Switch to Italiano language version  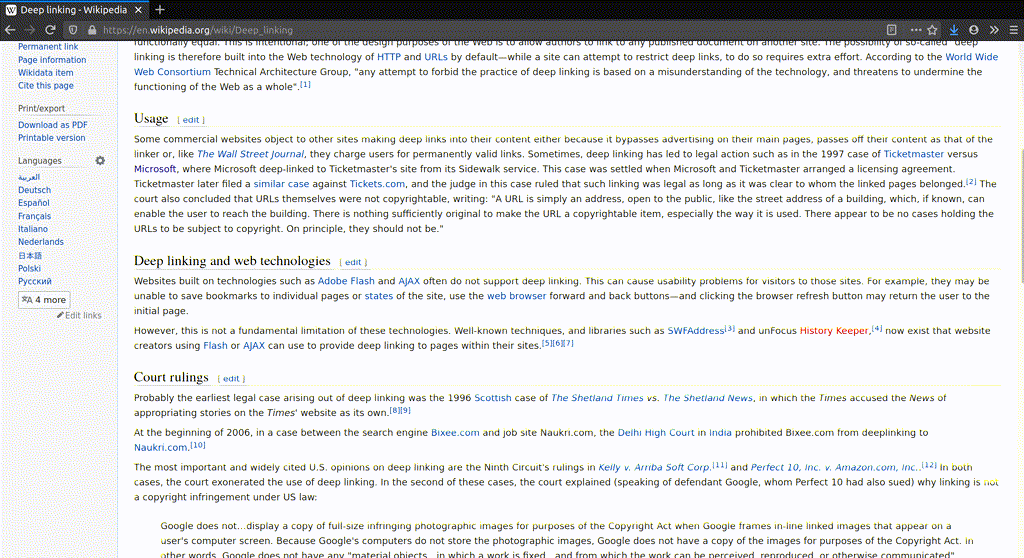pyautogui.click(x=33, y=229)
